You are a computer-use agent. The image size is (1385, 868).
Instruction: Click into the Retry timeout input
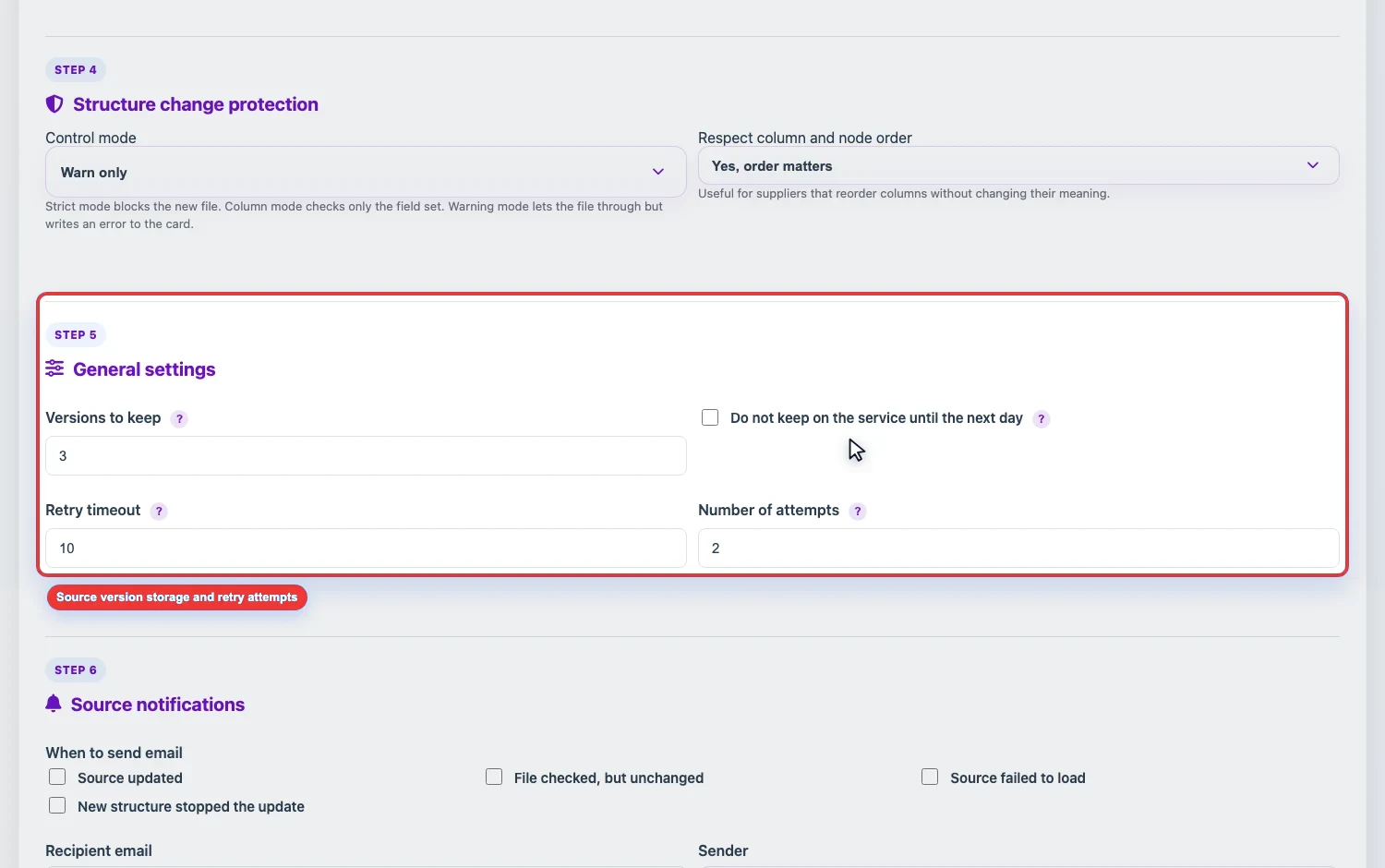[x=366, y=548]
